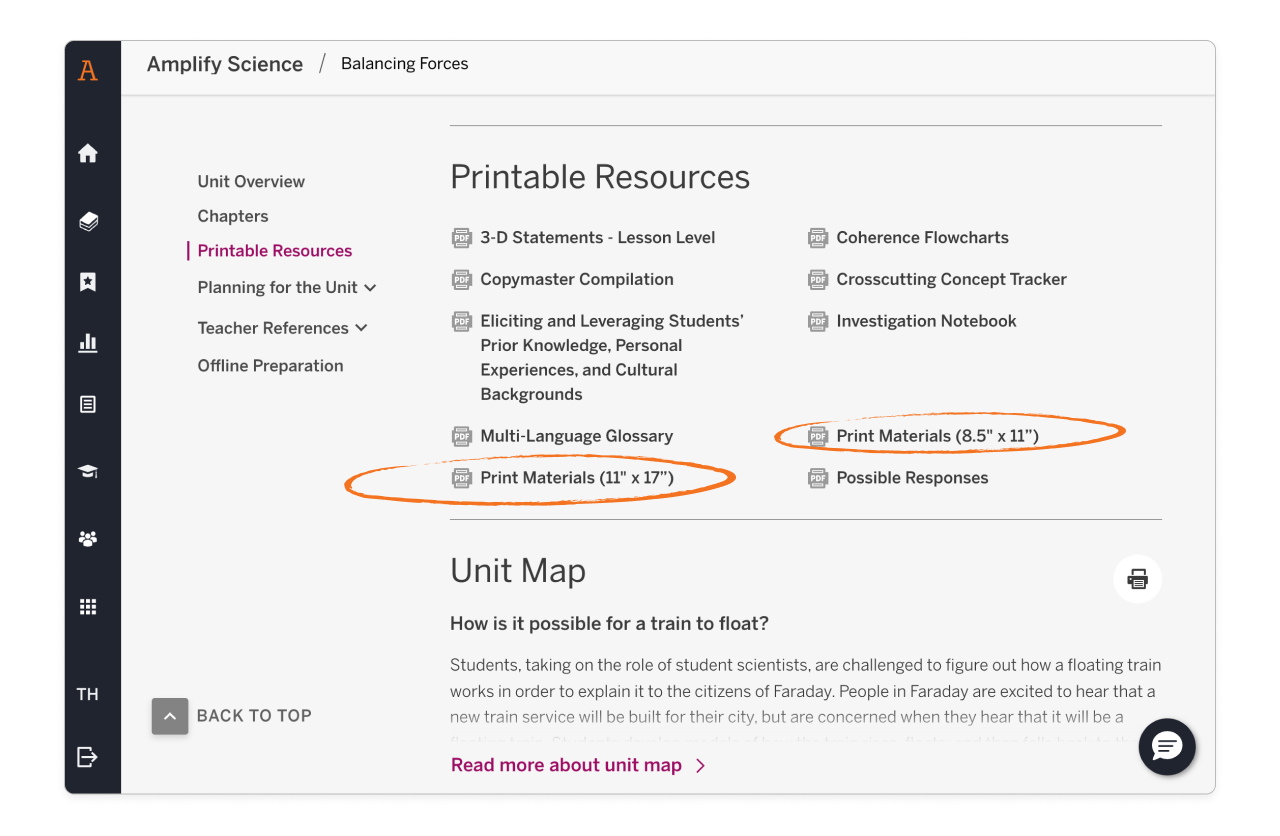Click the Amplify logo icon

(88, 70)
